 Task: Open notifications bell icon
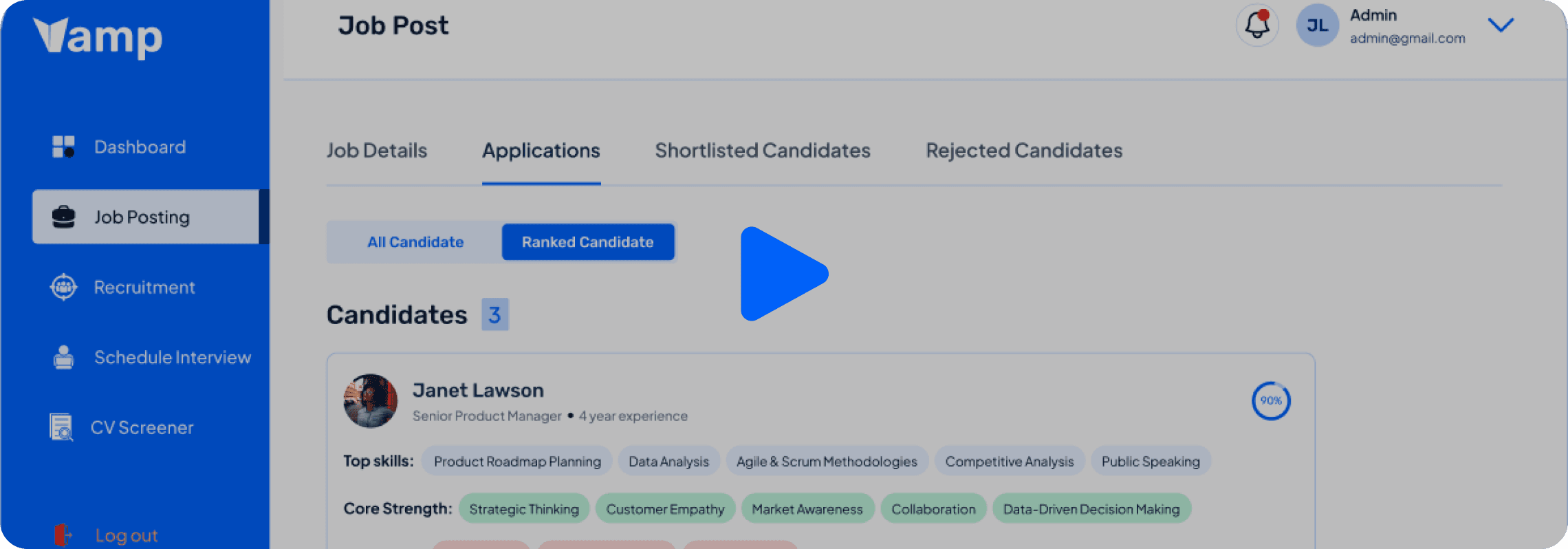1257,25
